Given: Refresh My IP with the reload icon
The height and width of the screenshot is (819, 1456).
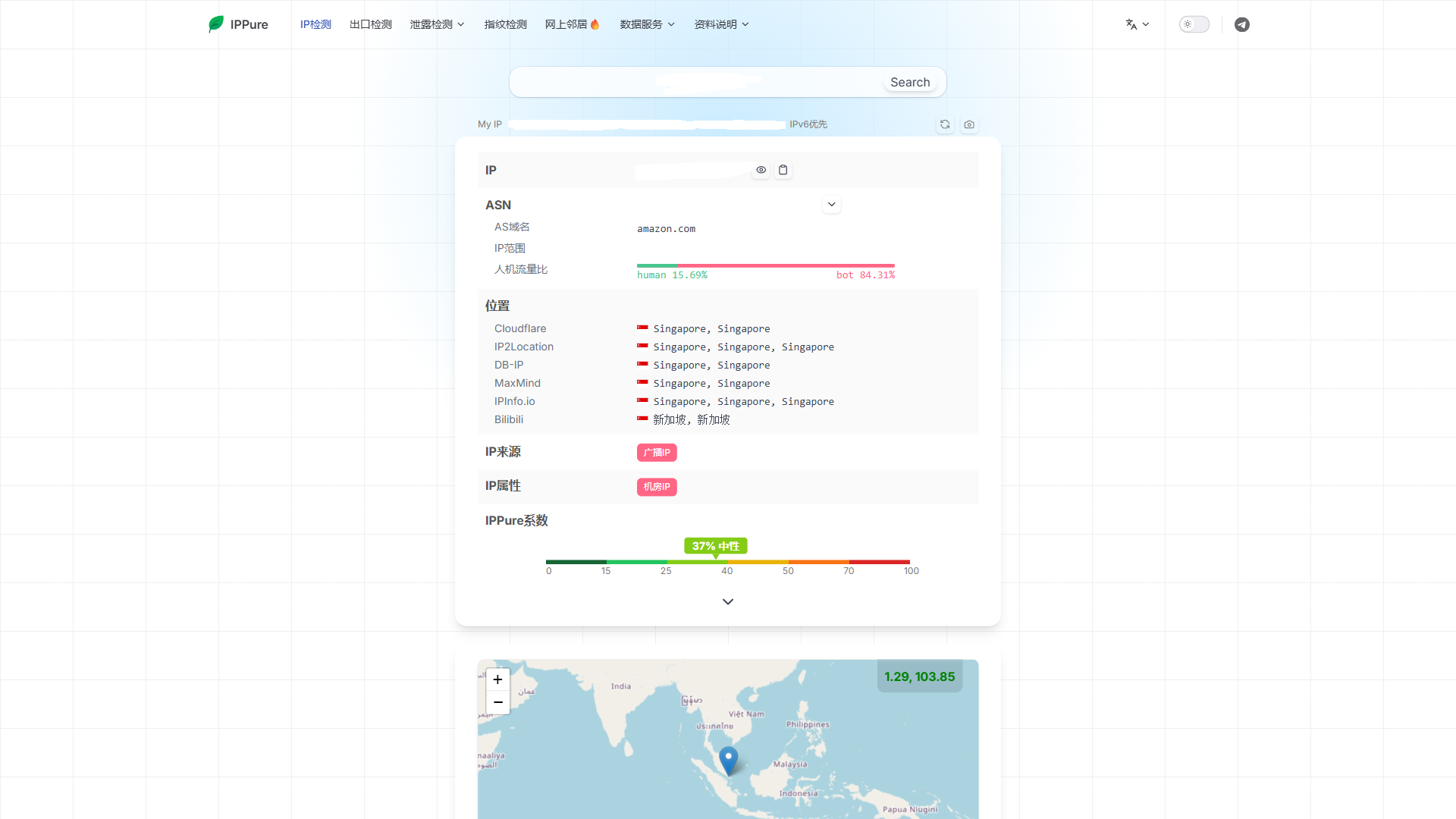Looking at the screenshot, I should tap(945, 124).
